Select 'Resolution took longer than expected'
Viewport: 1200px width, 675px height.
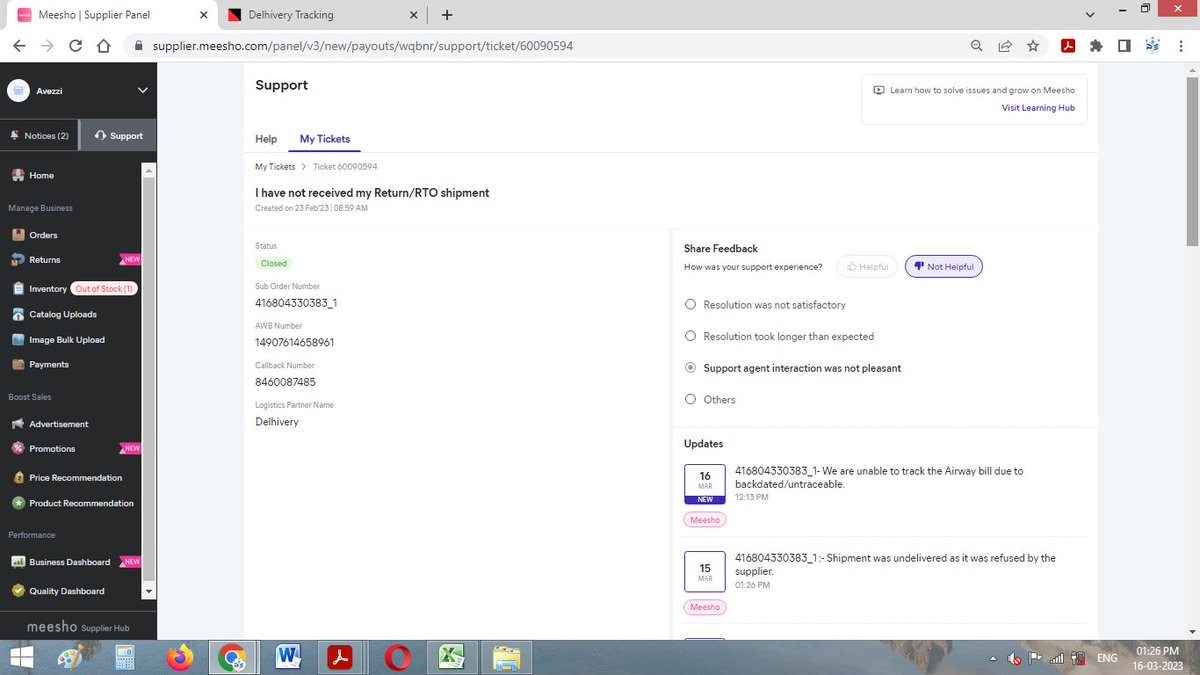(x=690, y=336)
